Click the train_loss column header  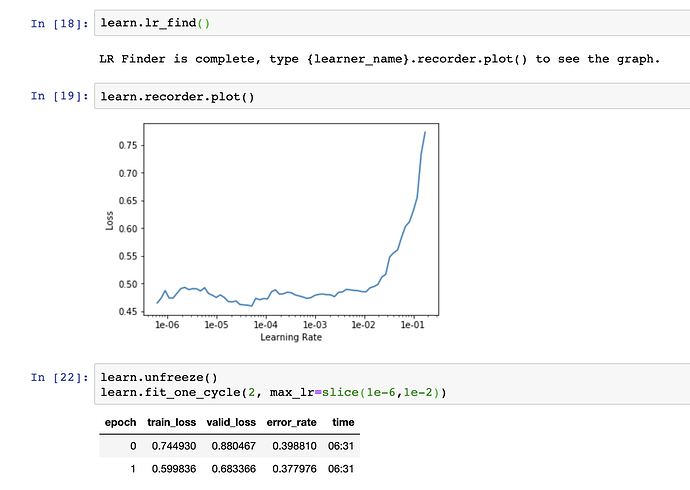pos(173,423)
